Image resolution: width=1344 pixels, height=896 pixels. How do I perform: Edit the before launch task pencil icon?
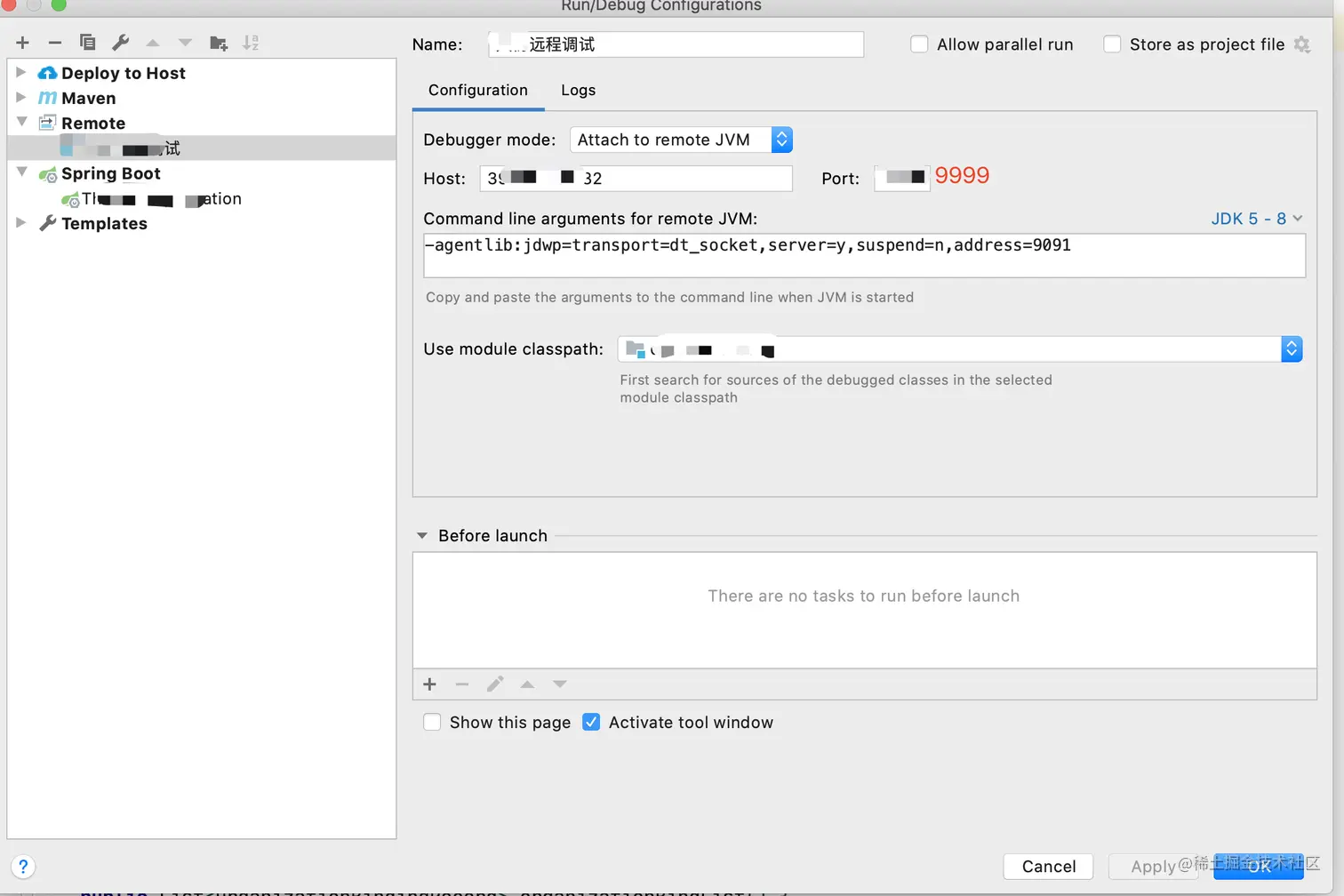(x=495, y=684)
